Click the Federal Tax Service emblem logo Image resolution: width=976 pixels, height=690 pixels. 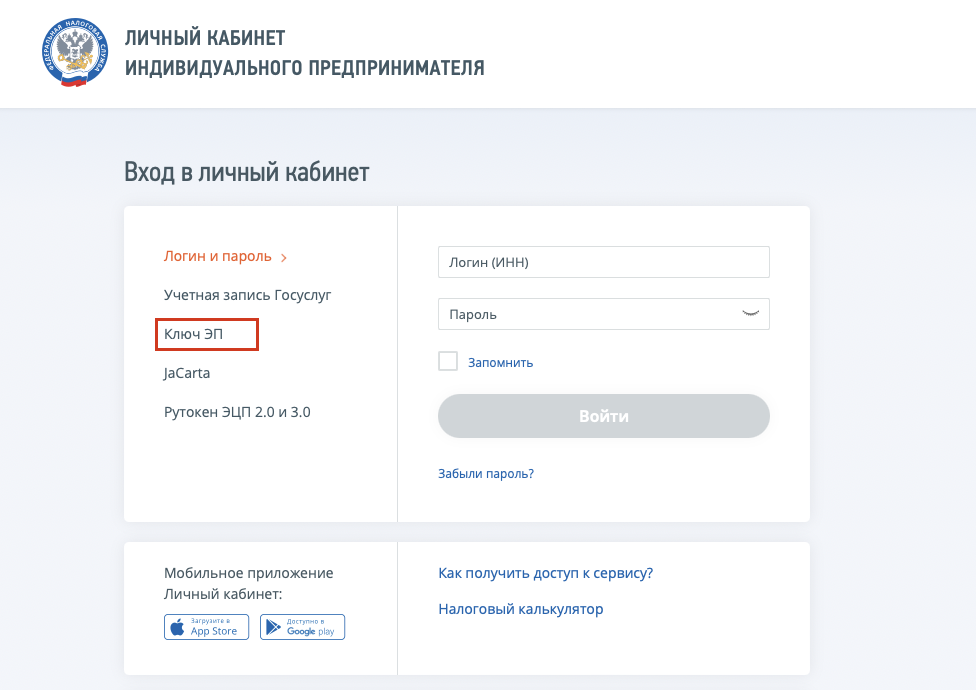coord(75,52)
